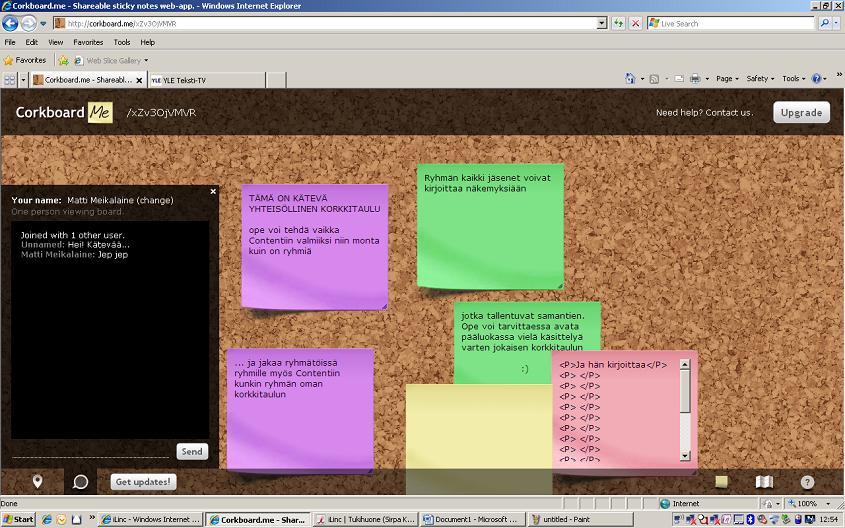Click the location pin icon in bottom bar
845x528 pixels.
point(38,481)
